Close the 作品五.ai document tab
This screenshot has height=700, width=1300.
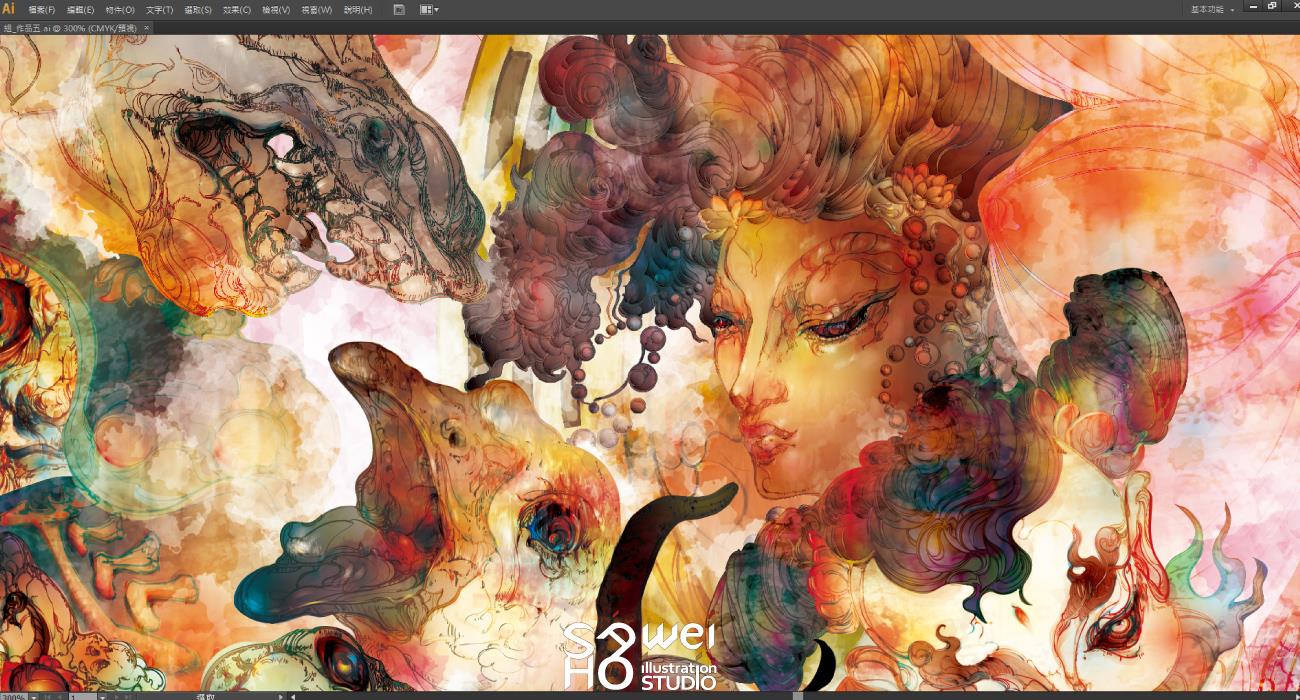146,28
